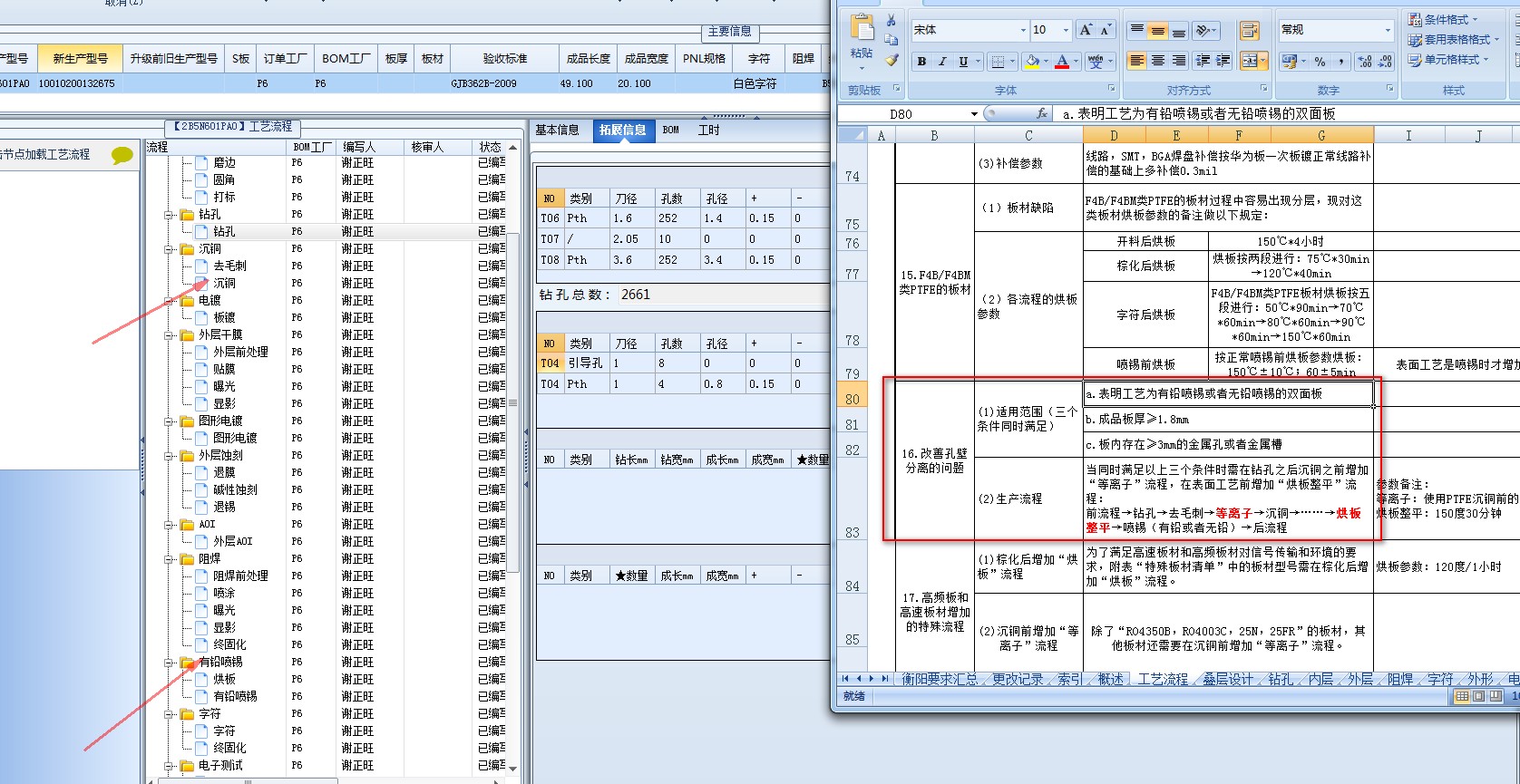This screenshot has height=784, width=1520.
Task: Click Normal view button in Excel status bar
Action: click(x=1462, y=696)
